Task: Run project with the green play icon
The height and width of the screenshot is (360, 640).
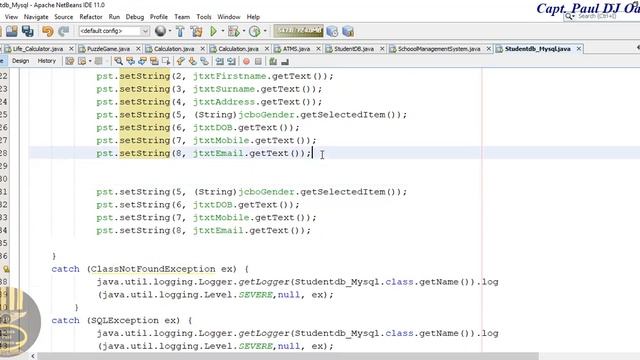Action: [213, 31]
